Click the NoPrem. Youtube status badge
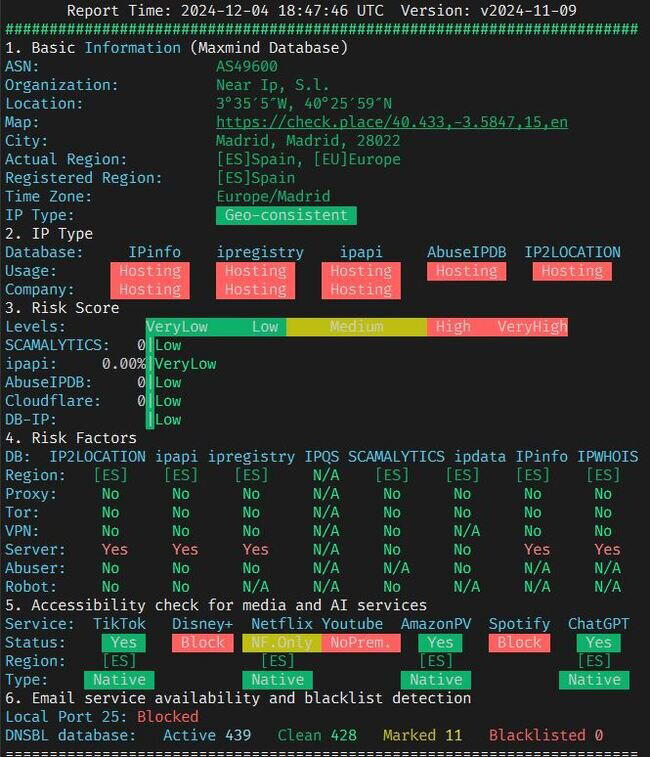Viewport: 650px width, 757px height. (x=361, y=643)
